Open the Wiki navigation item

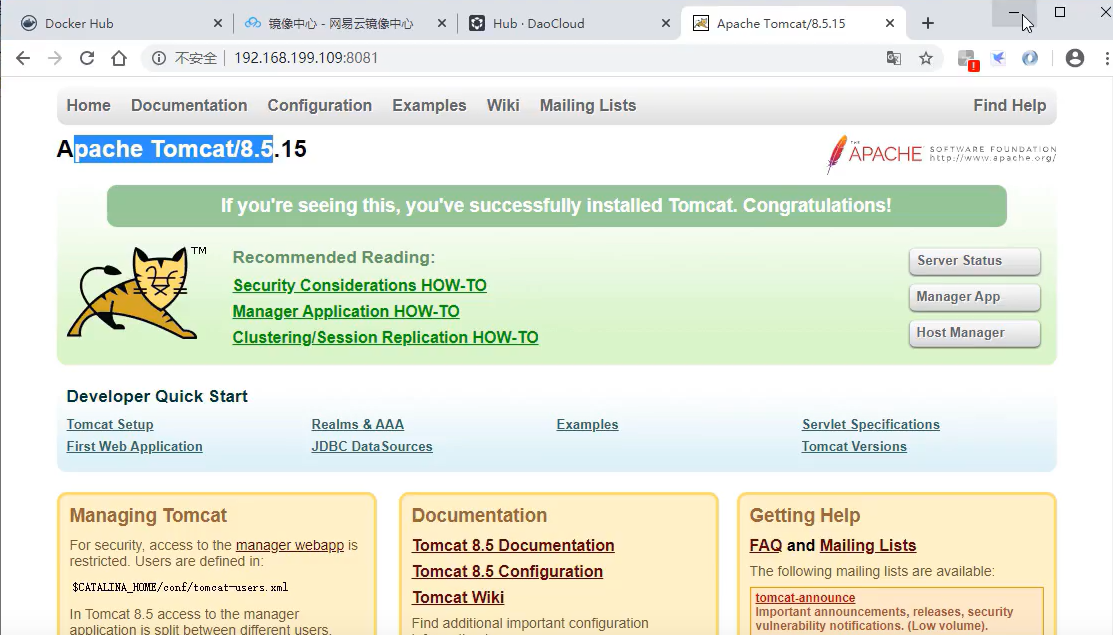point(503,105)
